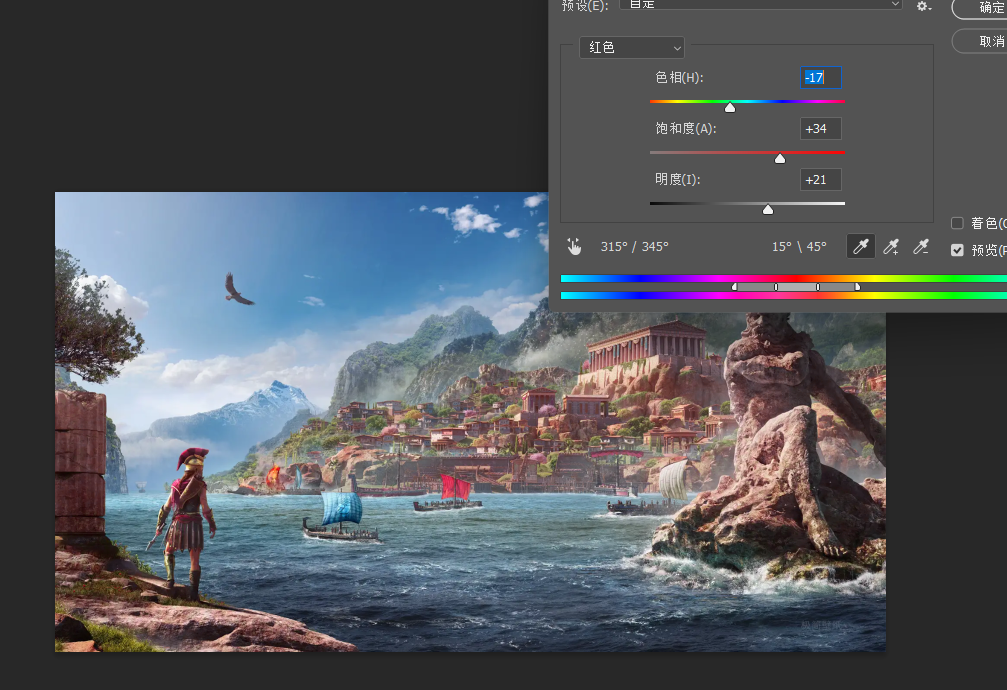The width and height of the screenshot is (1007, 690).
Task: Open the 红色 color channel dropdown
Action: pyautogui.click(x=632, y=48)
